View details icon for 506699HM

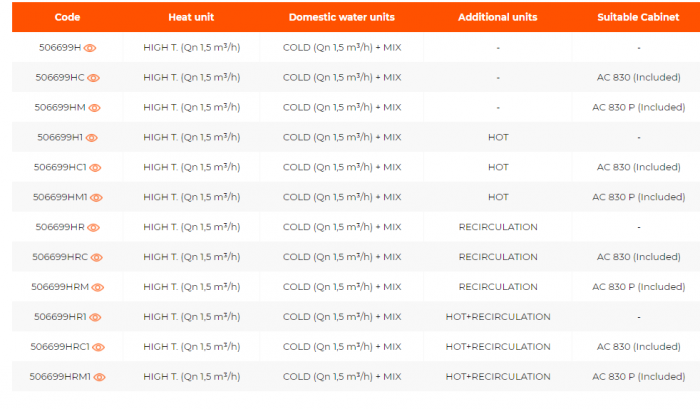94,108
